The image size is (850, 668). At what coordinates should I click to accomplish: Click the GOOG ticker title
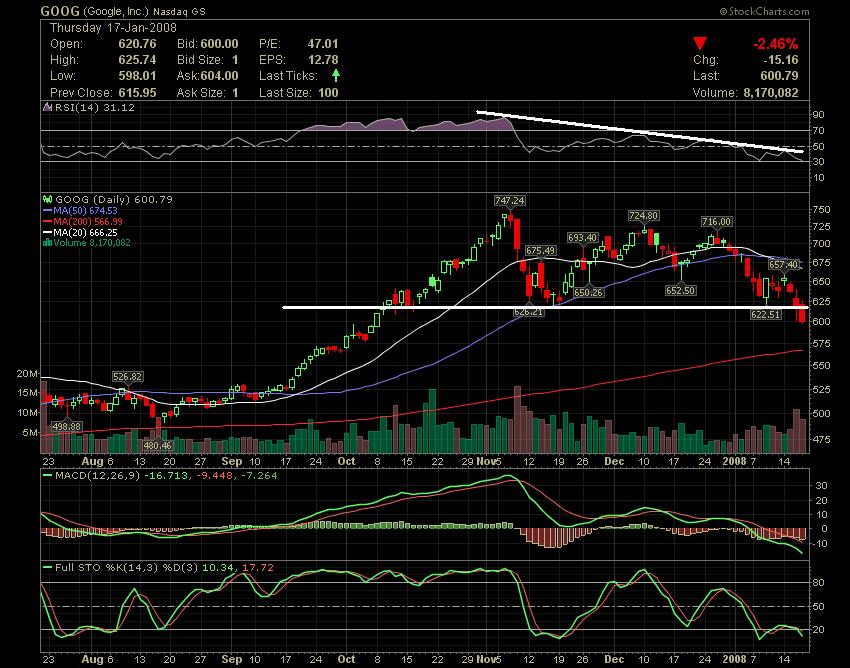point(60,11)
